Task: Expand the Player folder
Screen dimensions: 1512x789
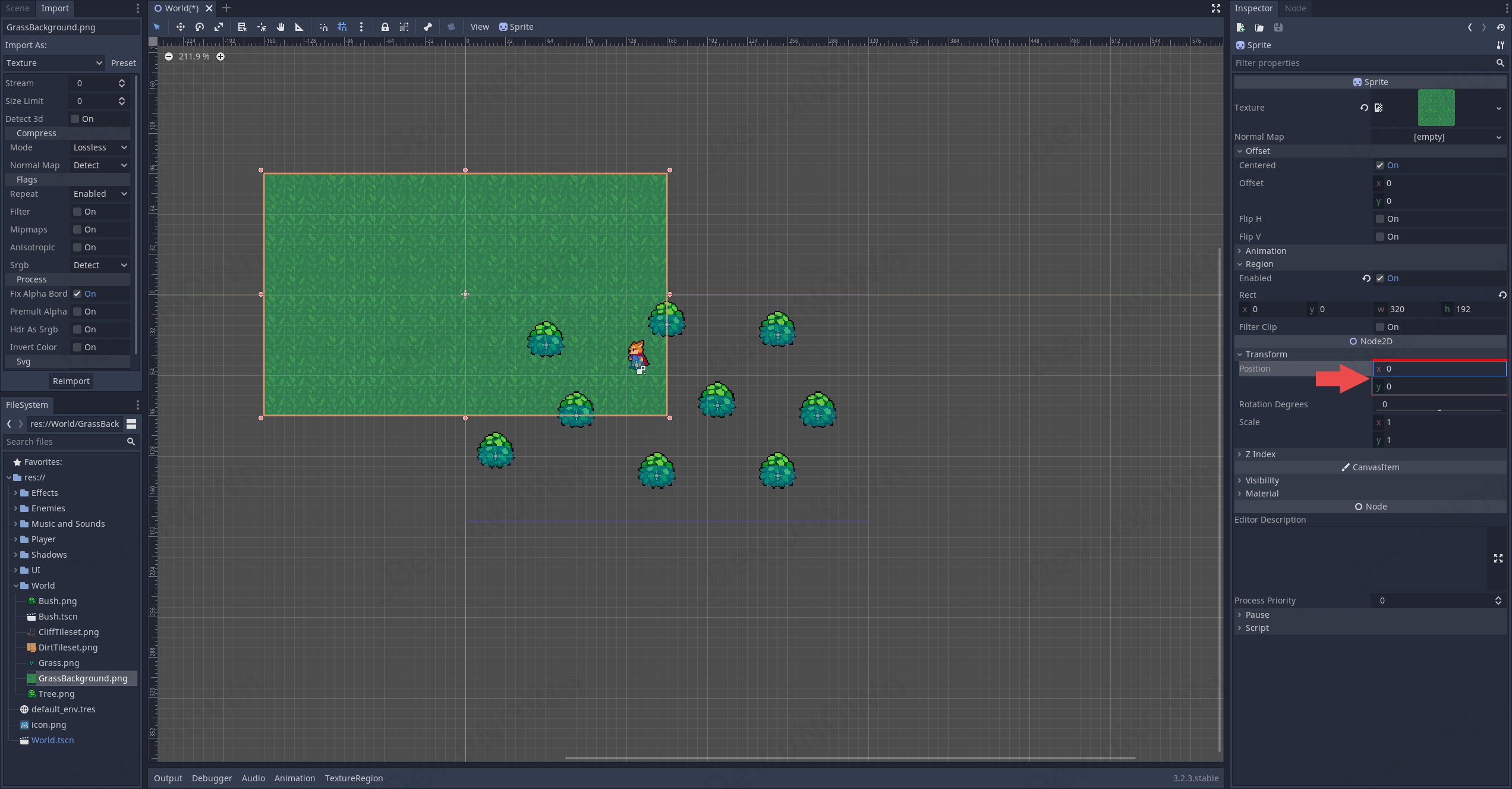Action: coord(15,539)
